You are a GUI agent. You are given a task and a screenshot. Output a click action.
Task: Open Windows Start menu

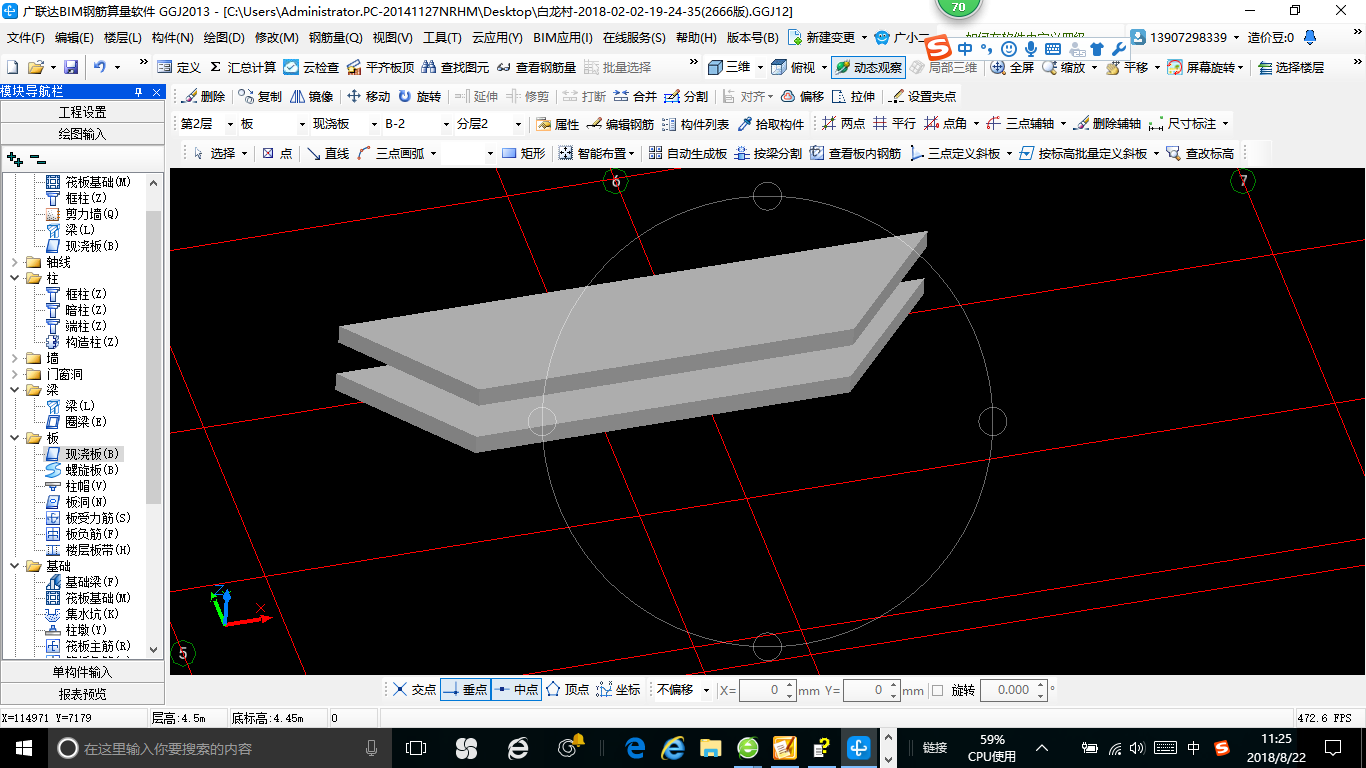[x=22, y=747]
